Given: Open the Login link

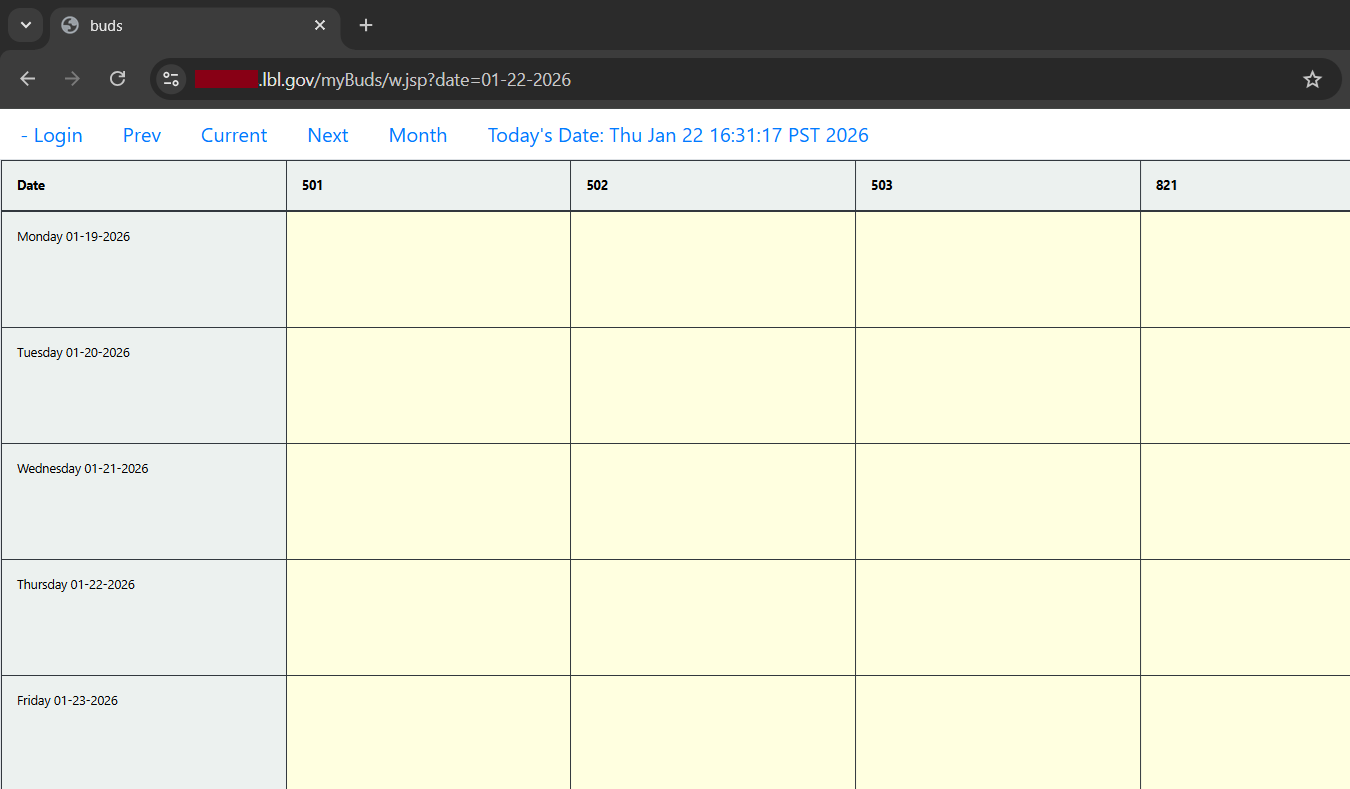Looking at the screenshot, I should click(x=52, y=135).
